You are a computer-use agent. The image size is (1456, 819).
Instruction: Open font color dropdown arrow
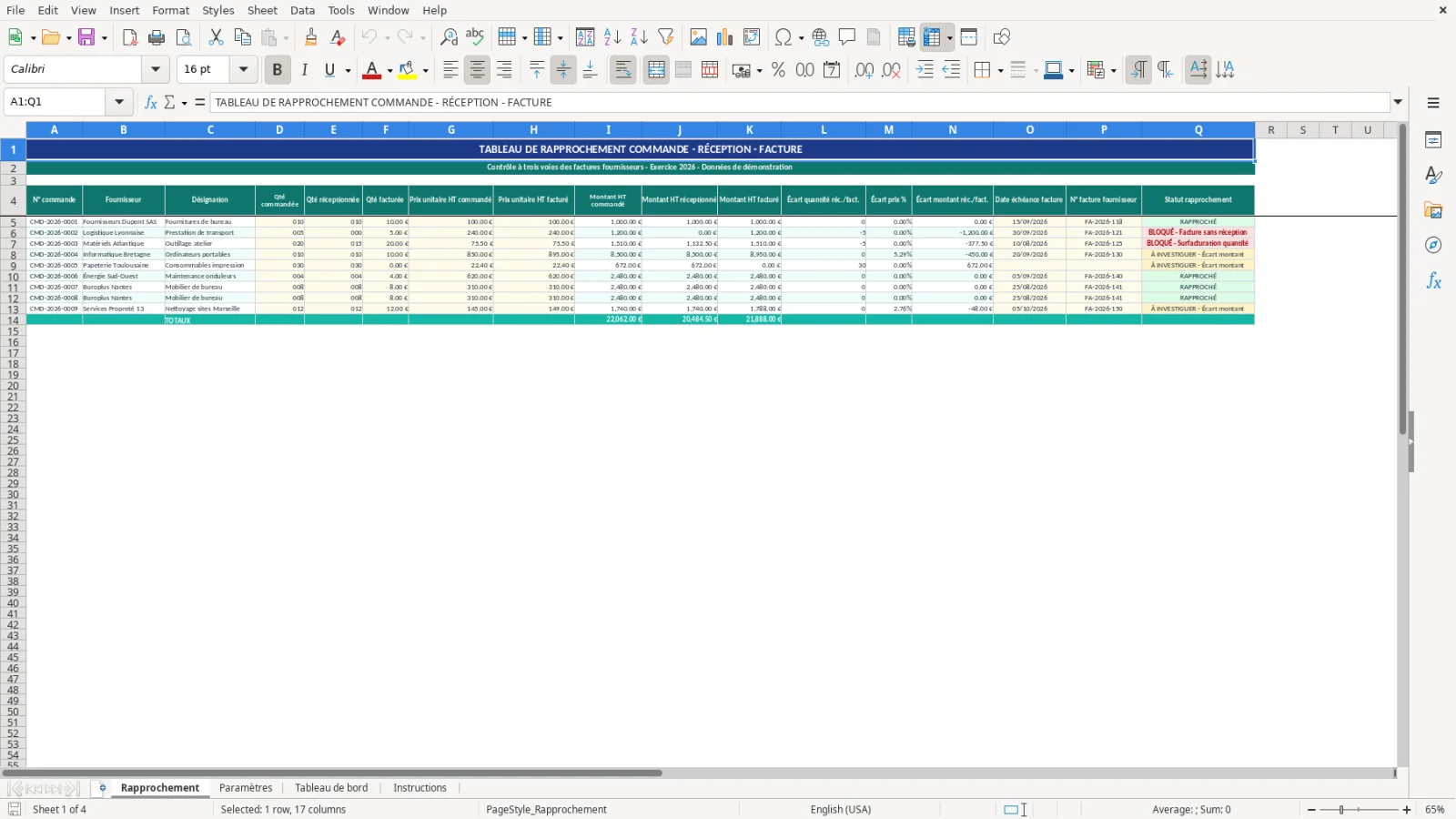[x=389, y=70]
